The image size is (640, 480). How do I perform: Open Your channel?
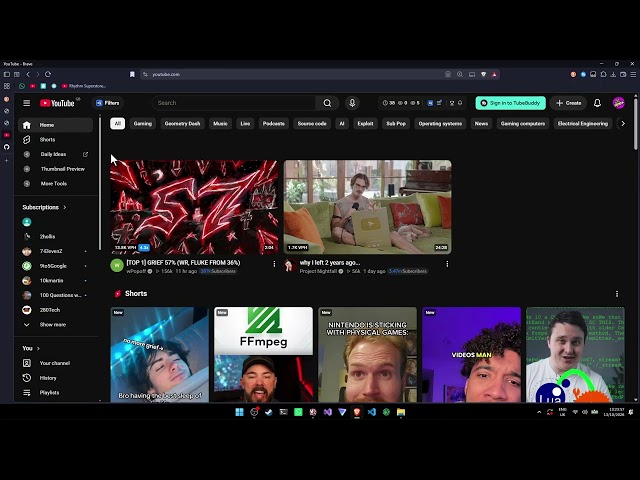(x=56, y=363)
